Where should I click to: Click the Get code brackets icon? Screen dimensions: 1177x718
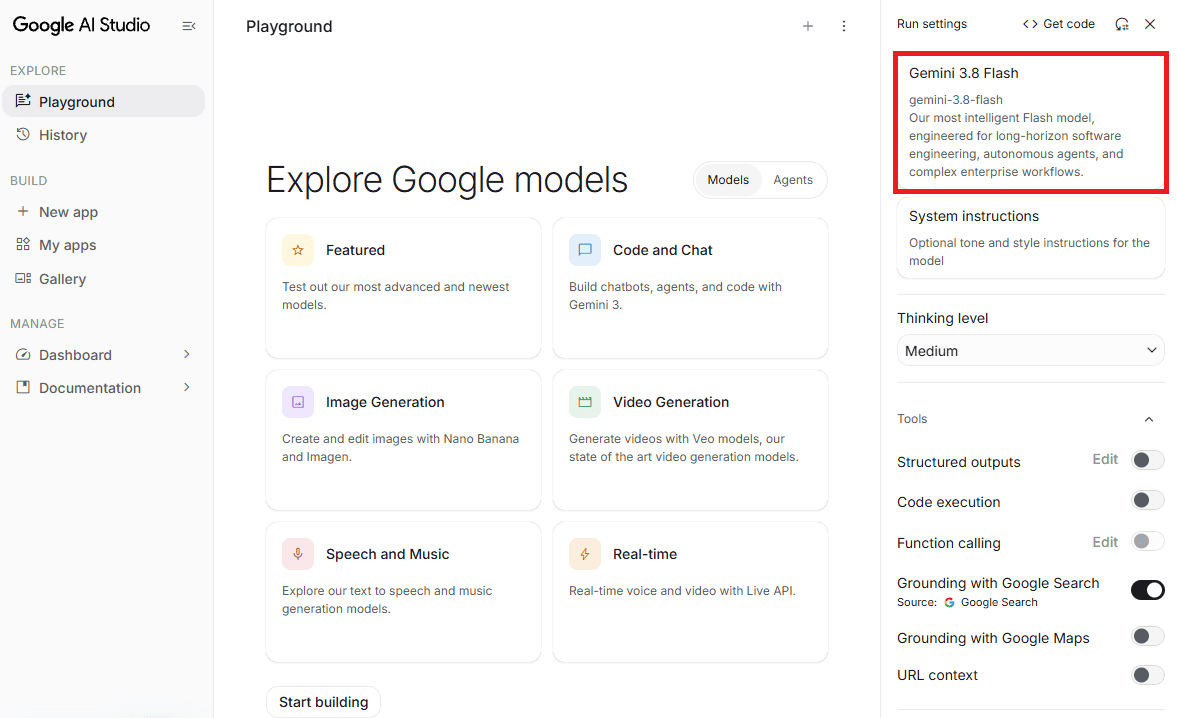pos(1030,24)
